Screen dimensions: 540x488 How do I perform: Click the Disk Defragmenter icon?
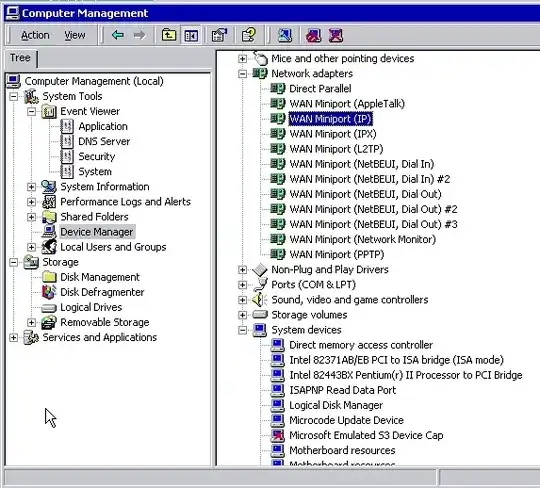[49, 292]
